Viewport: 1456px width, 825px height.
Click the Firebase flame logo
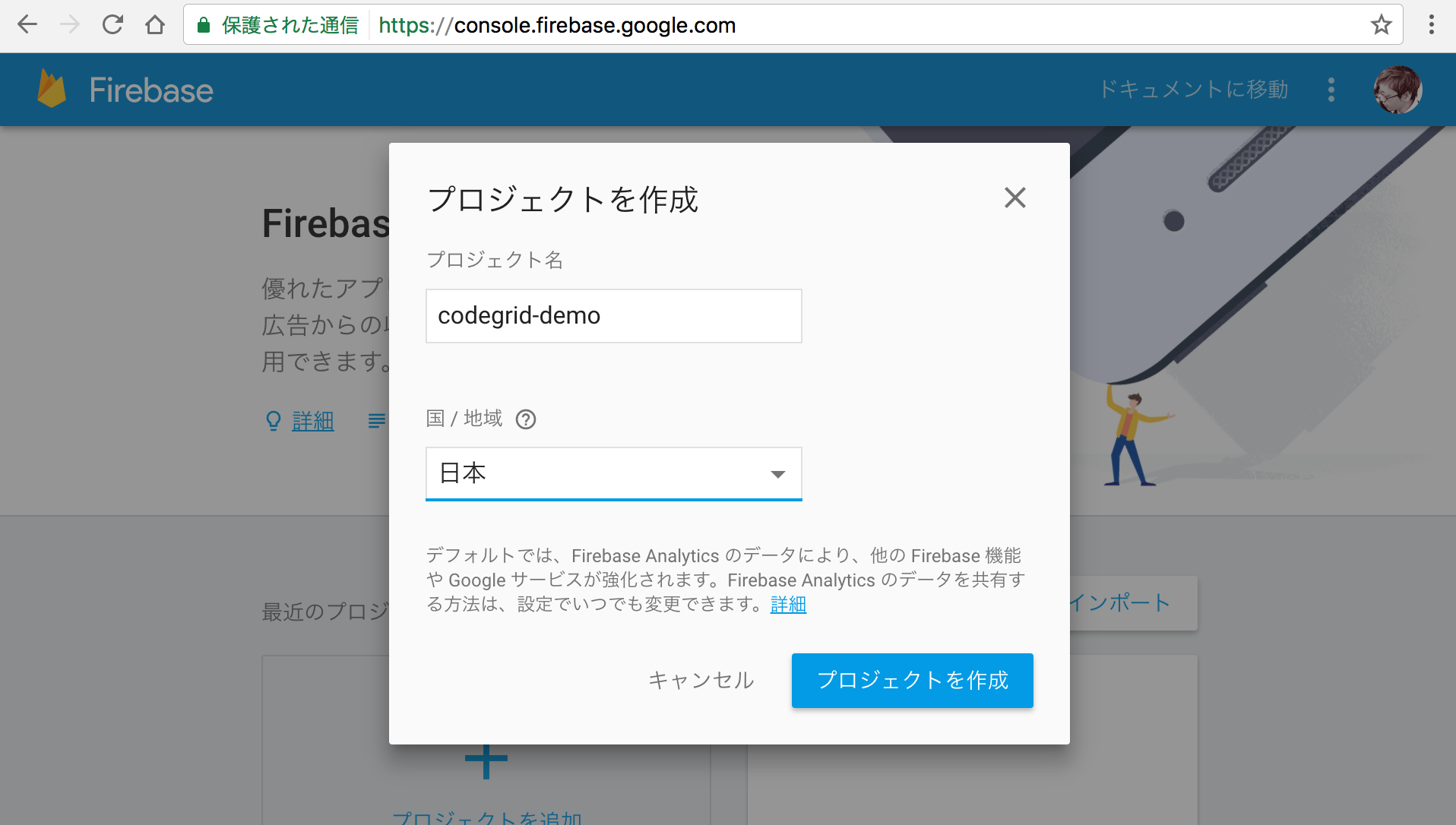52,89
